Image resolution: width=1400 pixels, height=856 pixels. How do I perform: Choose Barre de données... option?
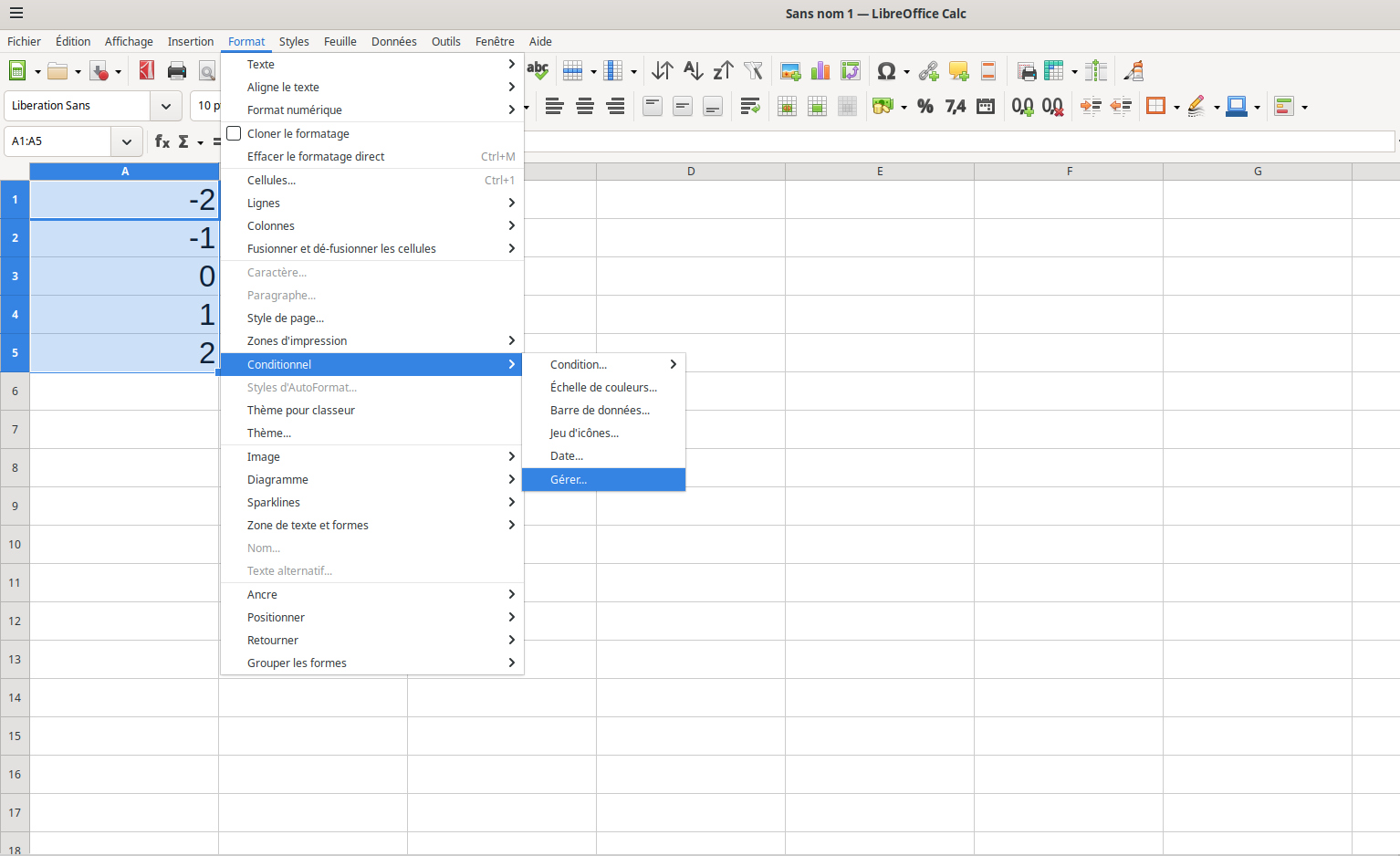[600, 410]
